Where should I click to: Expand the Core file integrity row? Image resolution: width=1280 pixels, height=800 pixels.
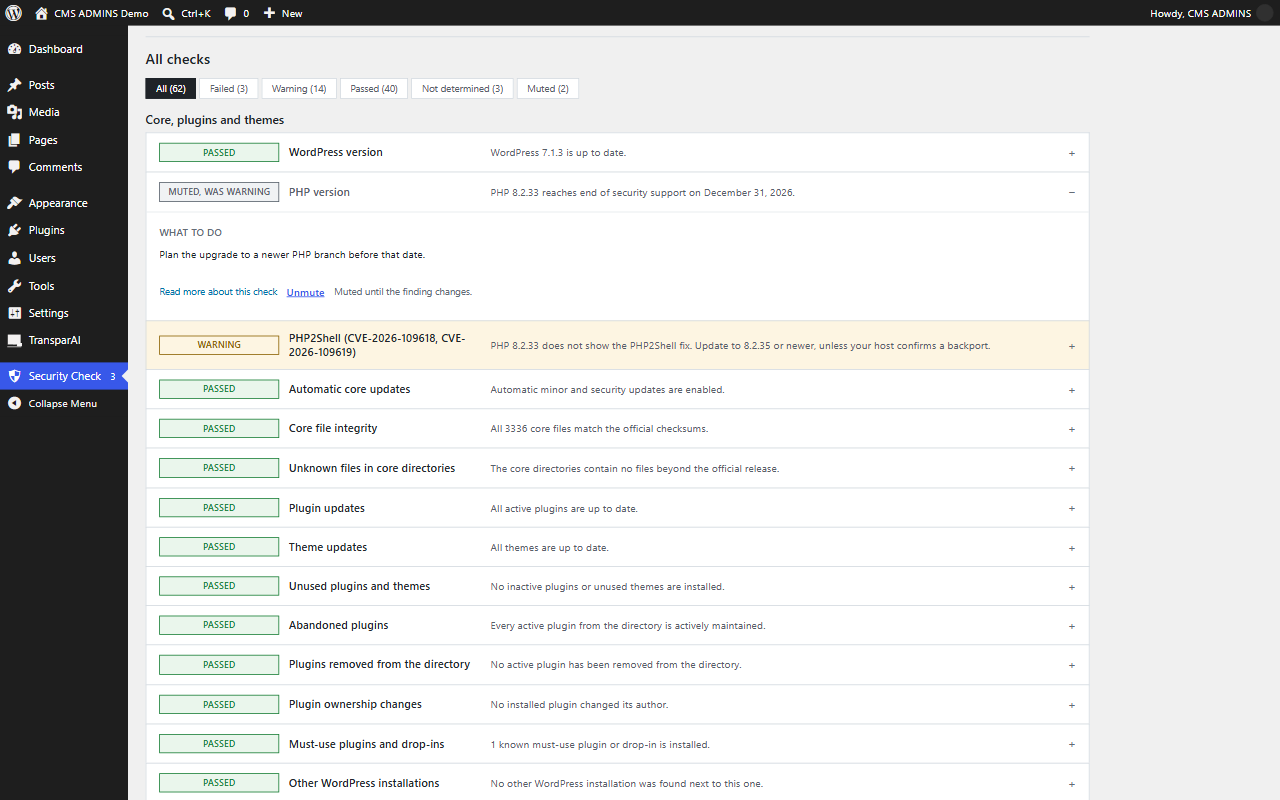click(x=1071, y=429)
